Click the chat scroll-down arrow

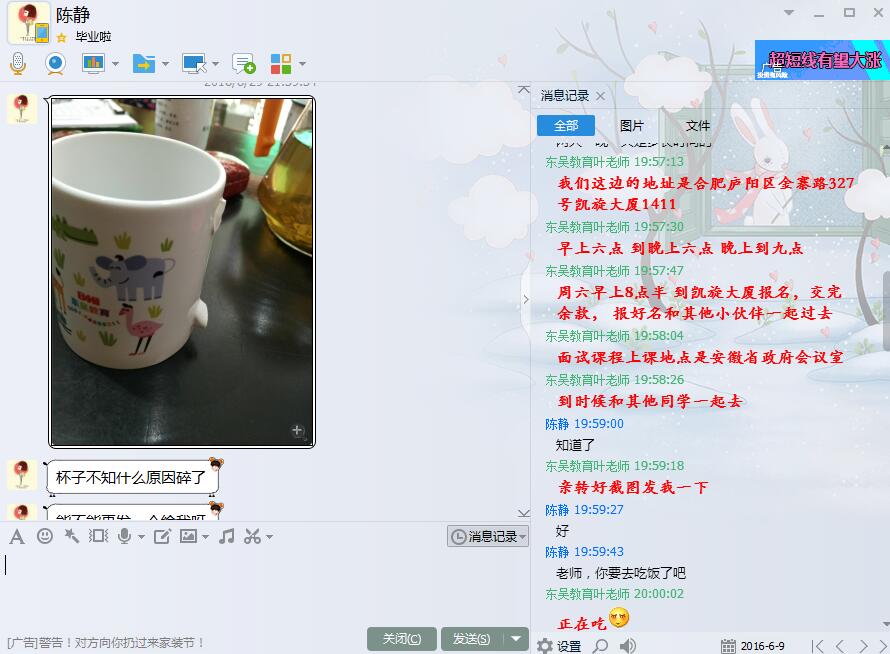[x=524, y=513]
